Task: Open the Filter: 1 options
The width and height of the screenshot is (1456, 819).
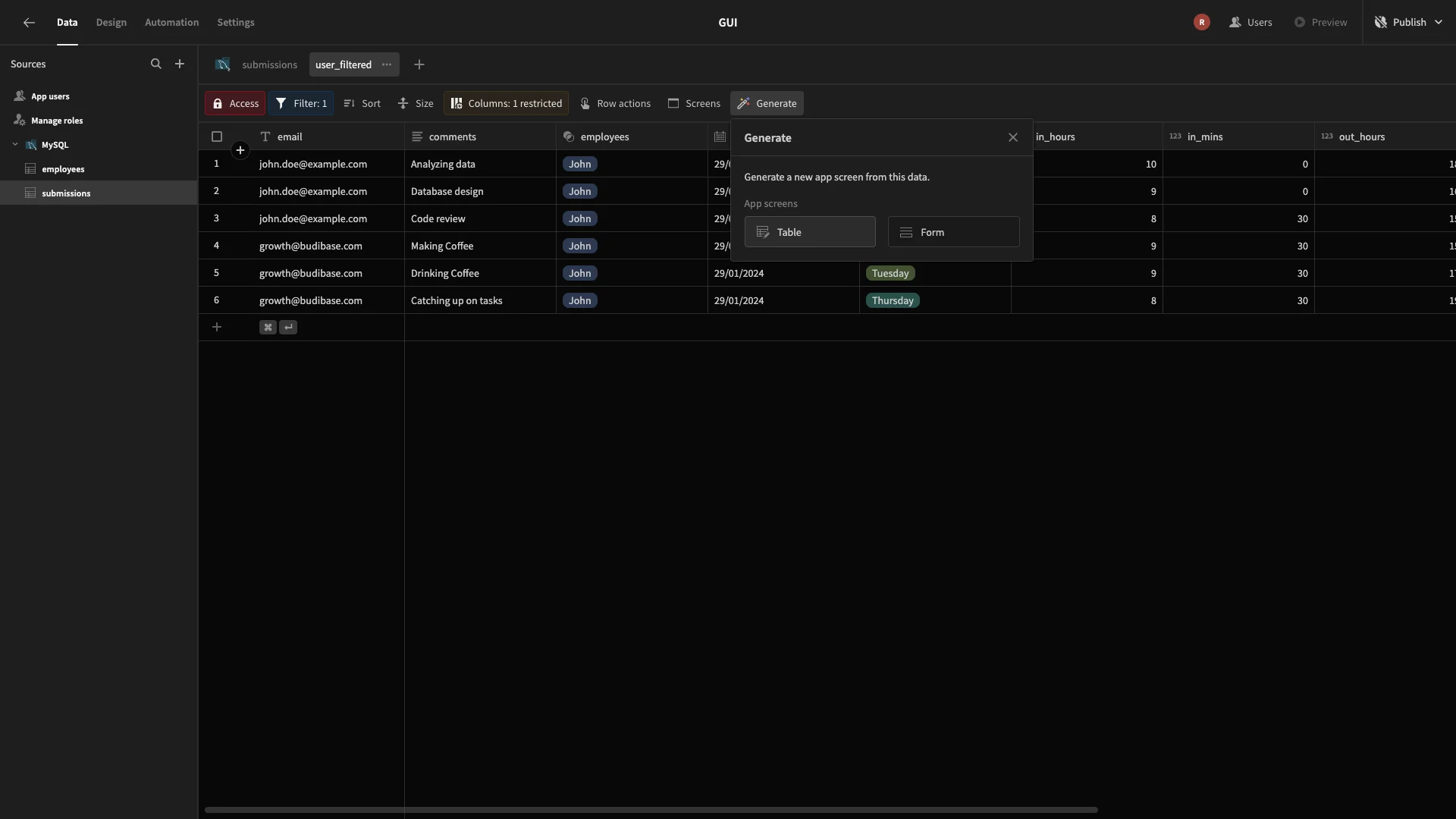Action: coord(301,104)
